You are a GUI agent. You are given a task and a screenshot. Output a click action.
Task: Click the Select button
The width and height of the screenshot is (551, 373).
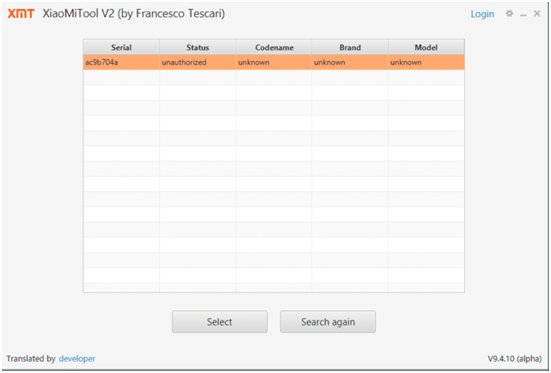click(x=220, y=322)
